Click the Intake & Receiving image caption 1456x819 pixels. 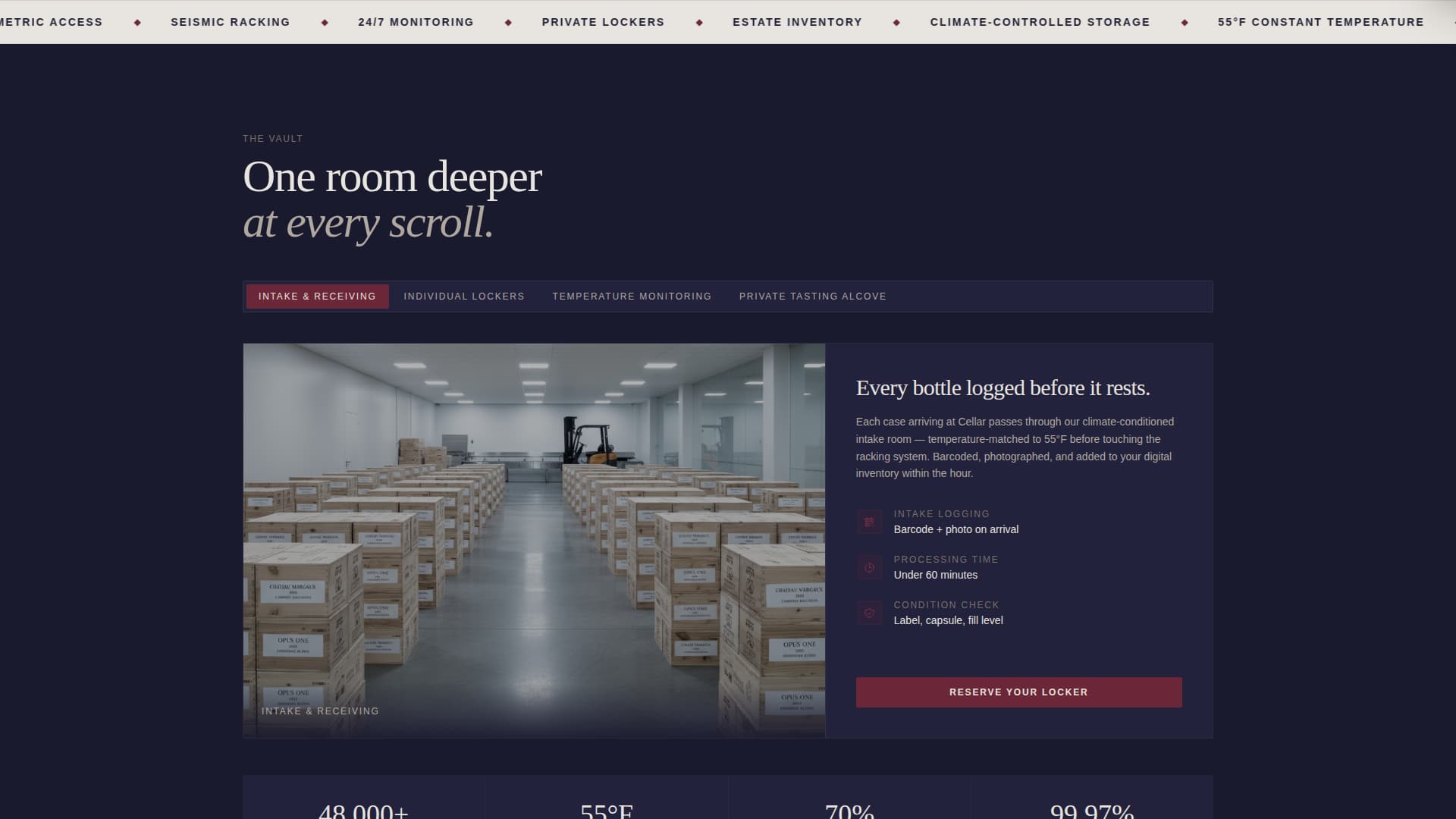point(320,711)
